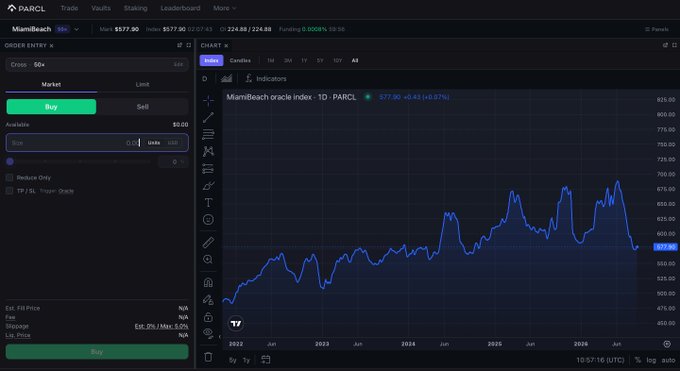680x371 pixels.
Task: Toggle log scale on chart
Action: 651,360
